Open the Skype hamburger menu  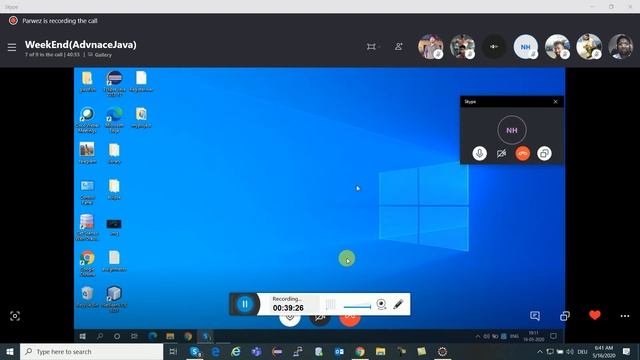coord(12,47)
